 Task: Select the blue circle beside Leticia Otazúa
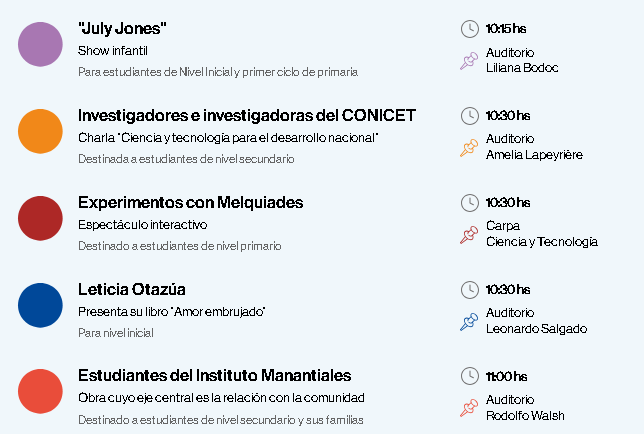click(x=40, y=305)
